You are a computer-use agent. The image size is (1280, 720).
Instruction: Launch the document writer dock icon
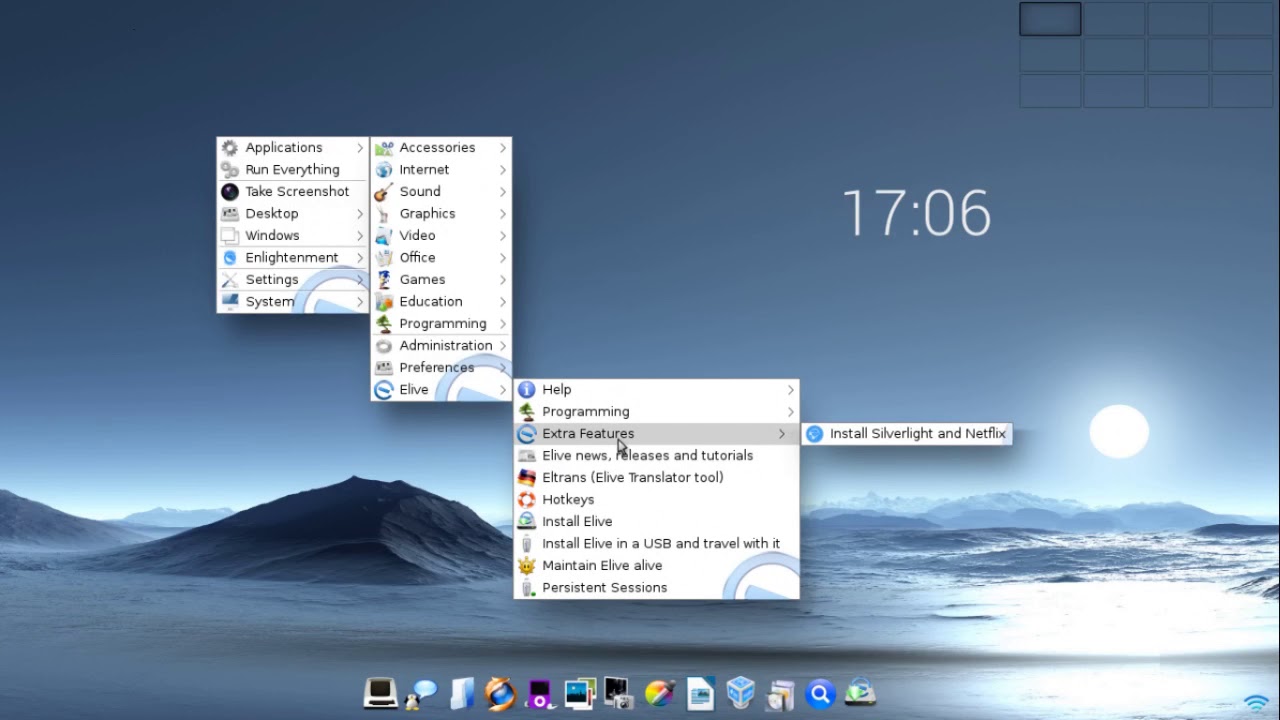tap(700, 693)
